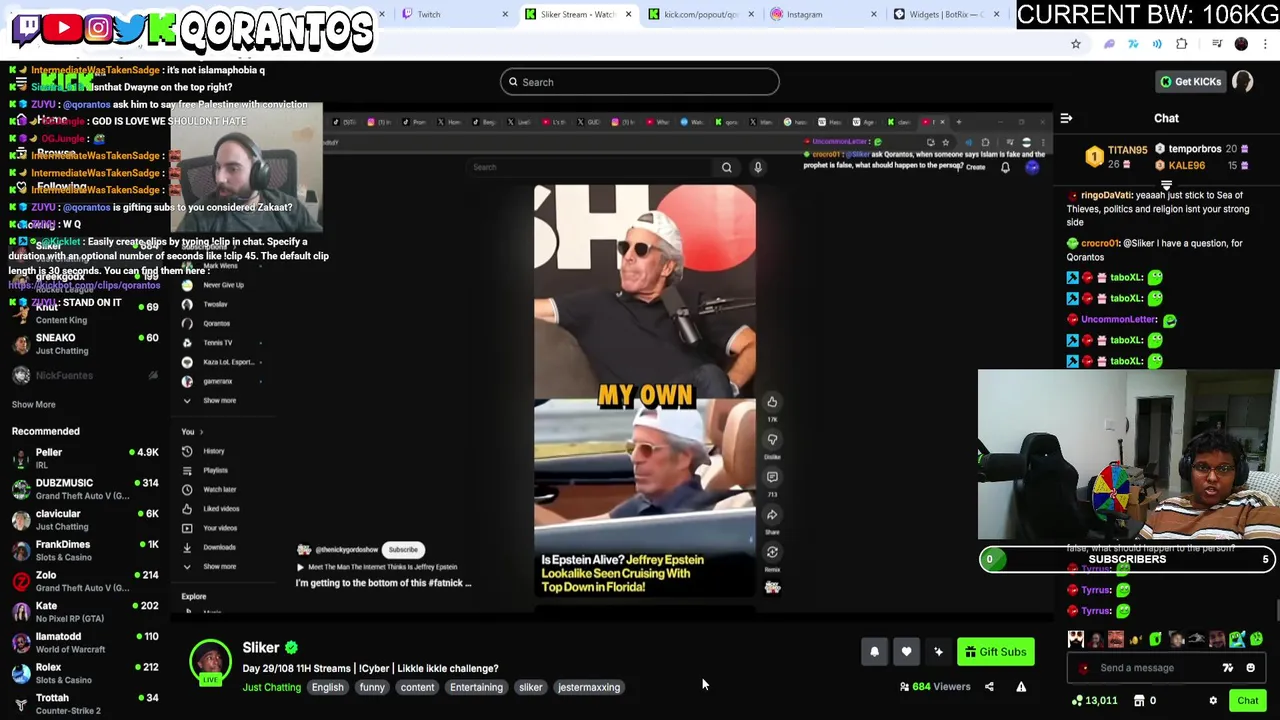This screenshot has height=720, width=1280.
Task: Open recommended channel clavicular
Action: tap(85, 520)
